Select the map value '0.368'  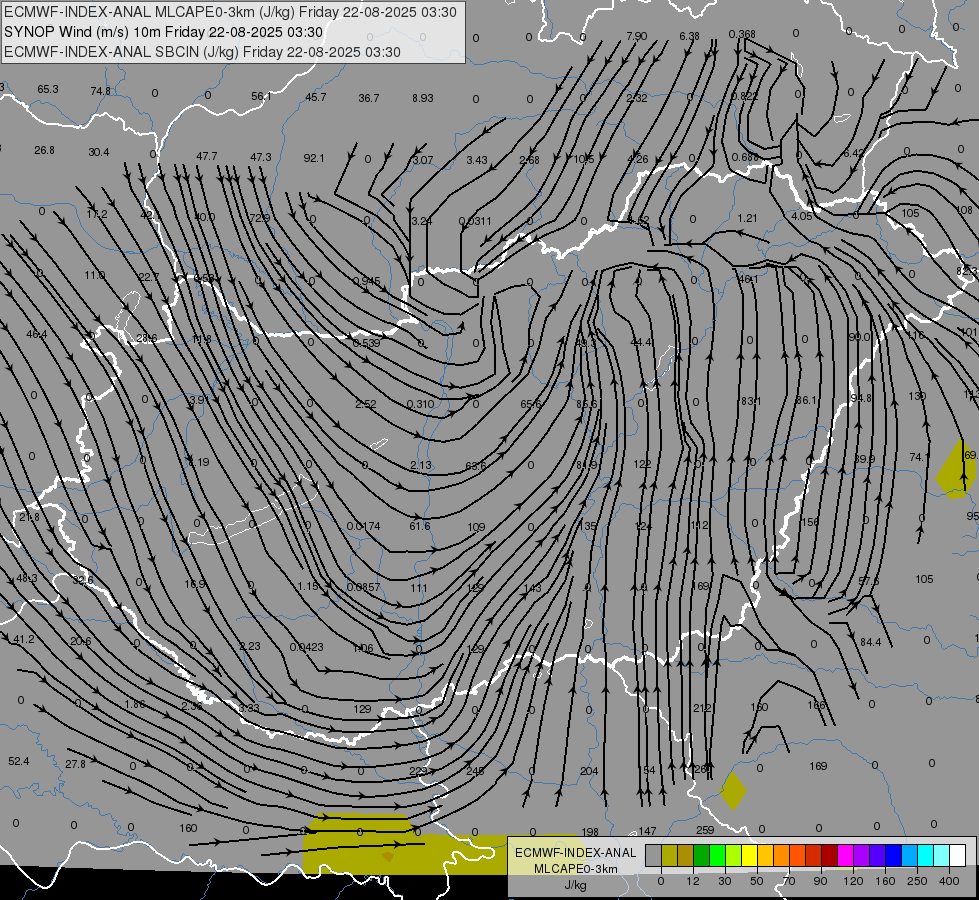pos(742,34)
